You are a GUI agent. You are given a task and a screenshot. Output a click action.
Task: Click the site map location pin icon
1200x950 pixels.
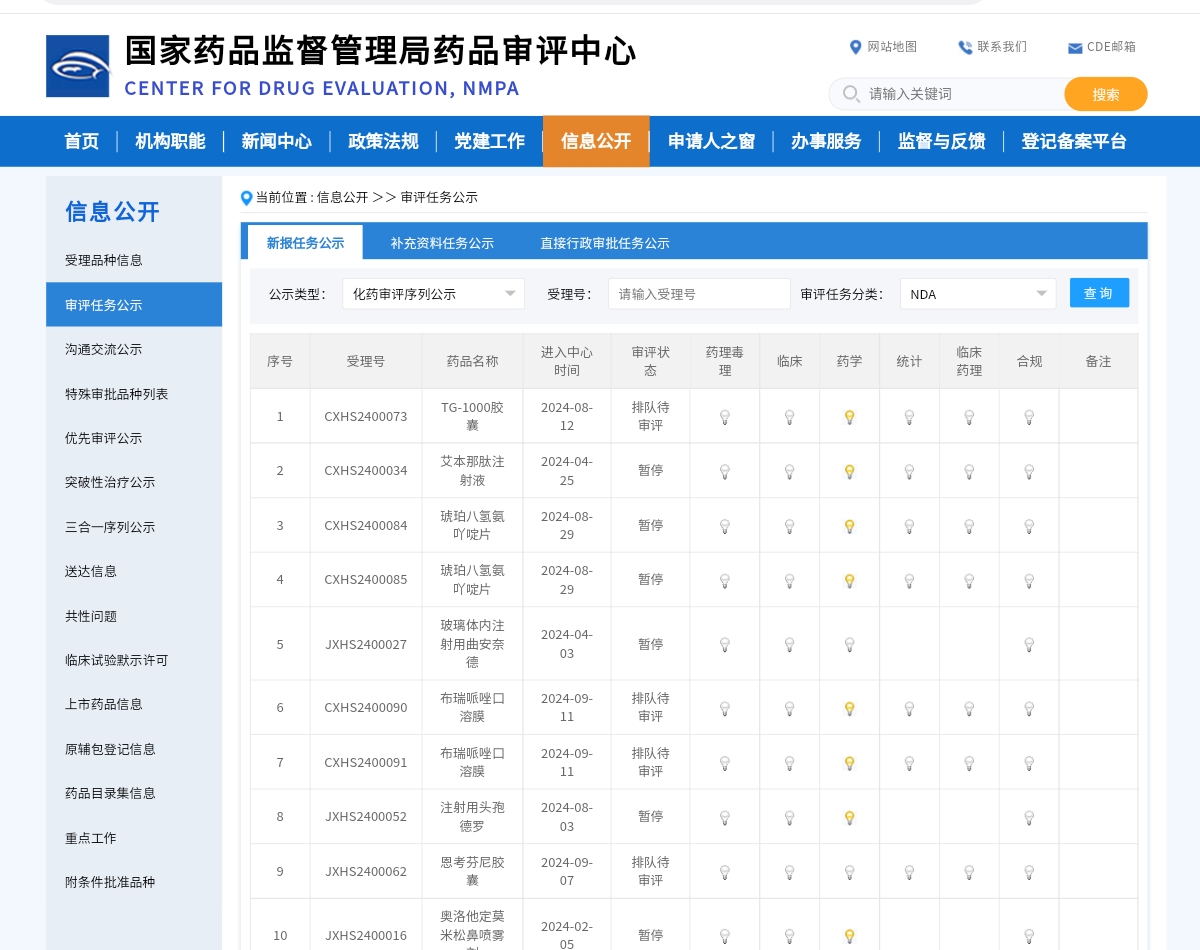(x=855, y=47)
